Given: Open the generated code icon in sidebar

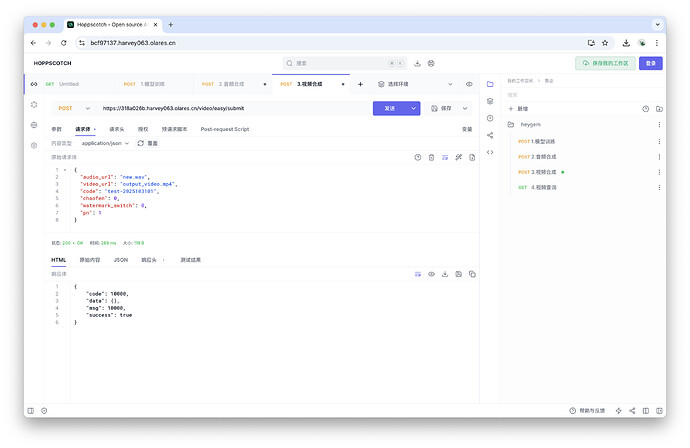Looking at the screenshot, I should pos(490,152).
